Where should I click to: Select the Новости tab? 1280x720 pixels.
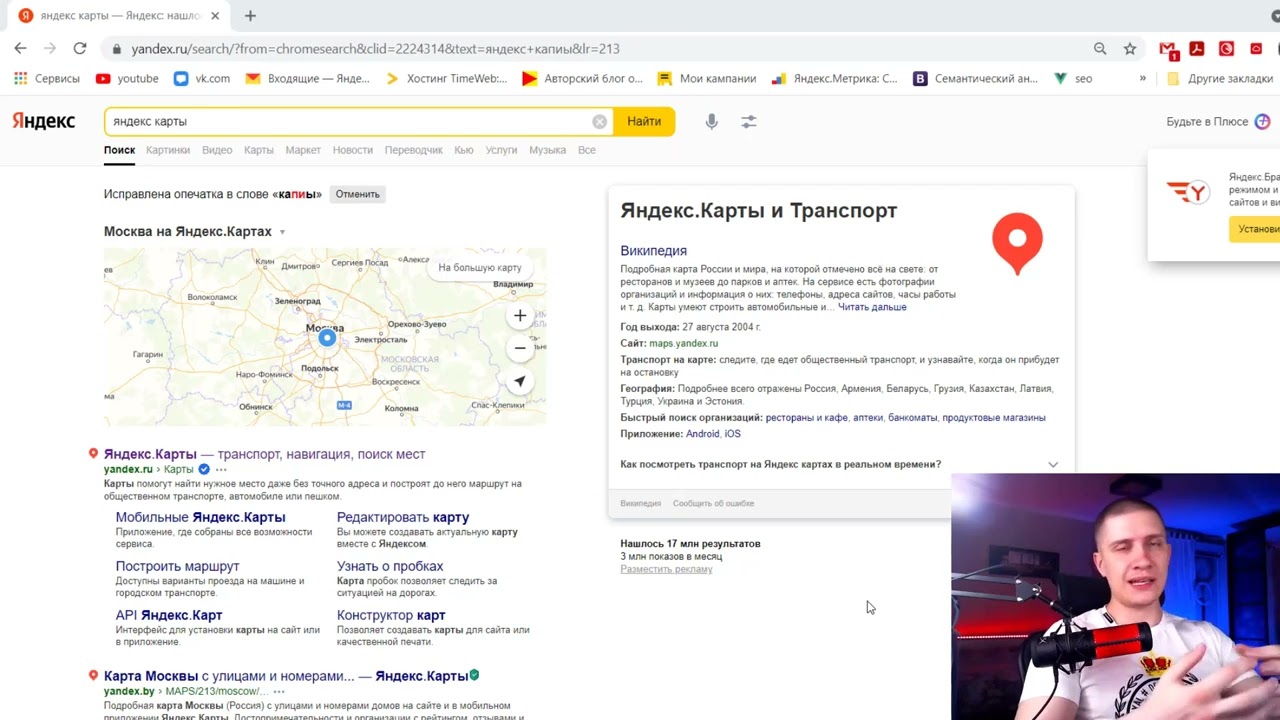[353, 150]
